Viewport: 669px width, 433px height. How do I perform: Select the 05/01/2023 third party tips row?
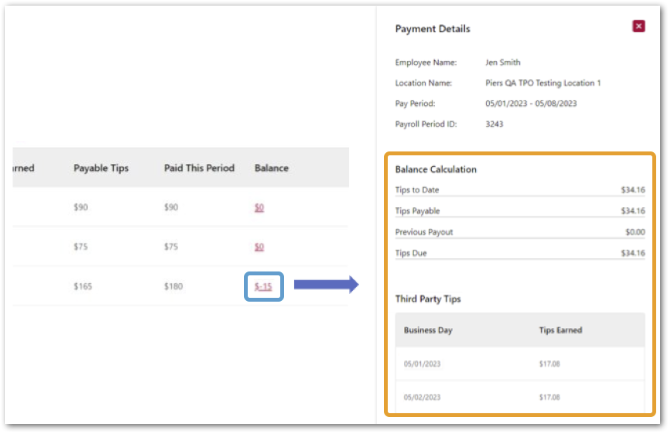[x=519, y=363]
